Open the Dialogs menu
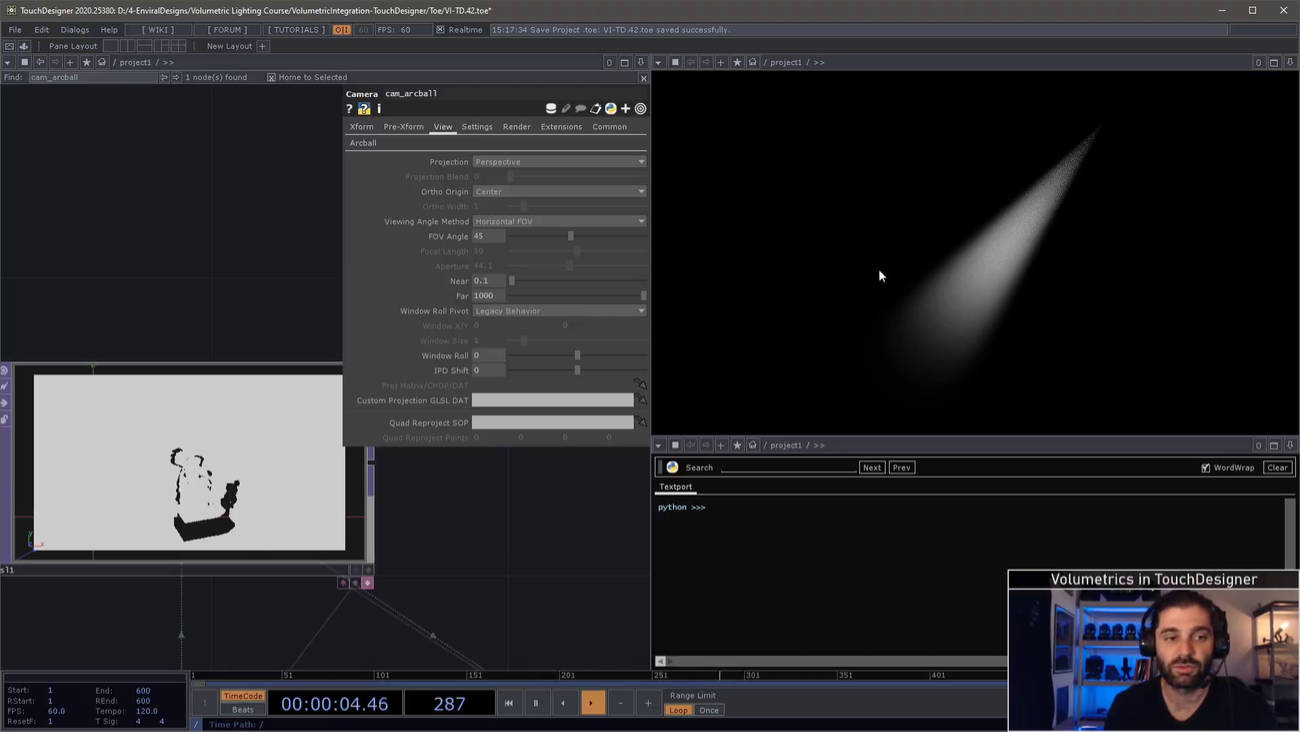Image resolution: width=1300 pixels, height=732 pixels. coord(75,30)
